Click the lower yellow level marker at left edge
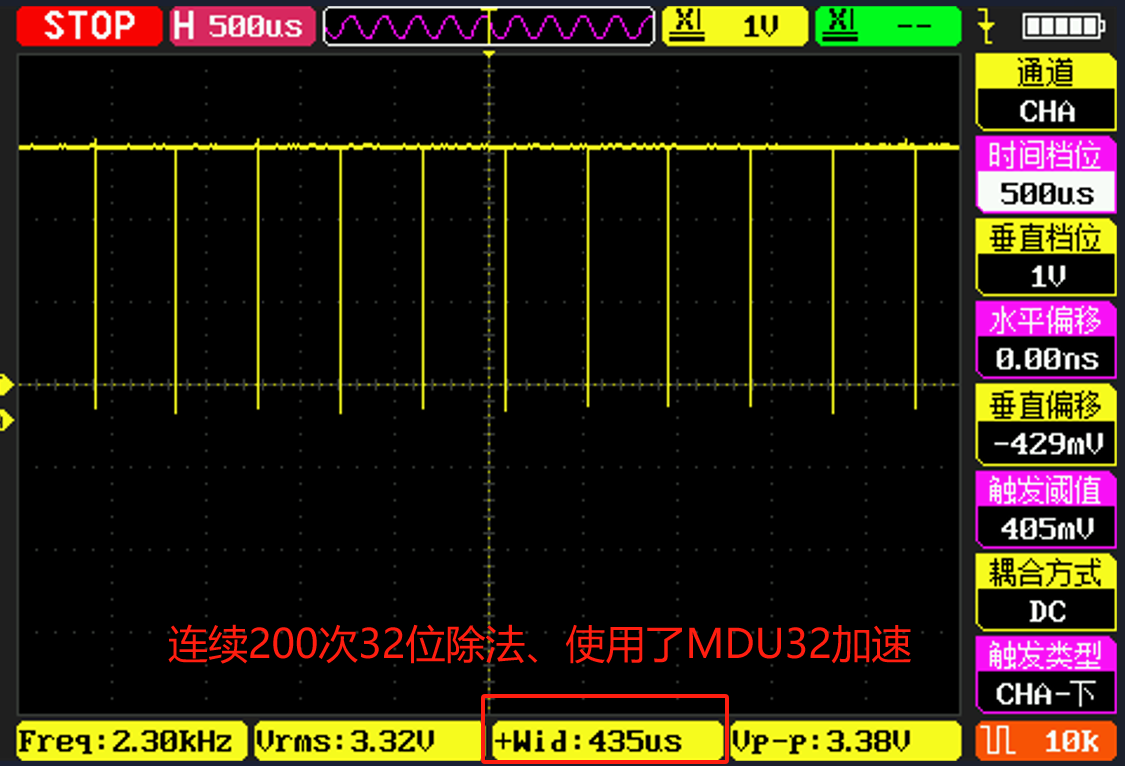The height and width of the screenshot is (766, 1125). coord(6,420)
